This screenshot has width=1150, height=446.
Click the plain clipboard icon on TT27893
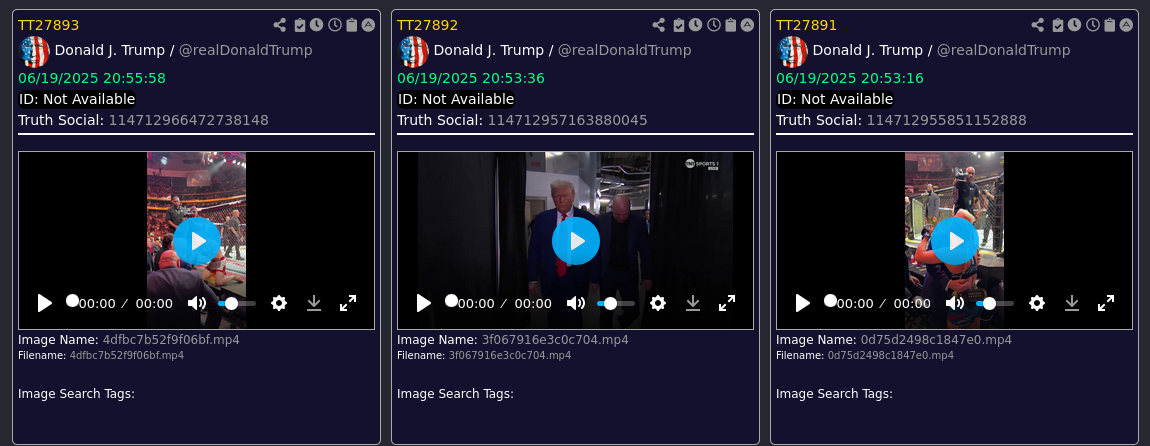351,25
